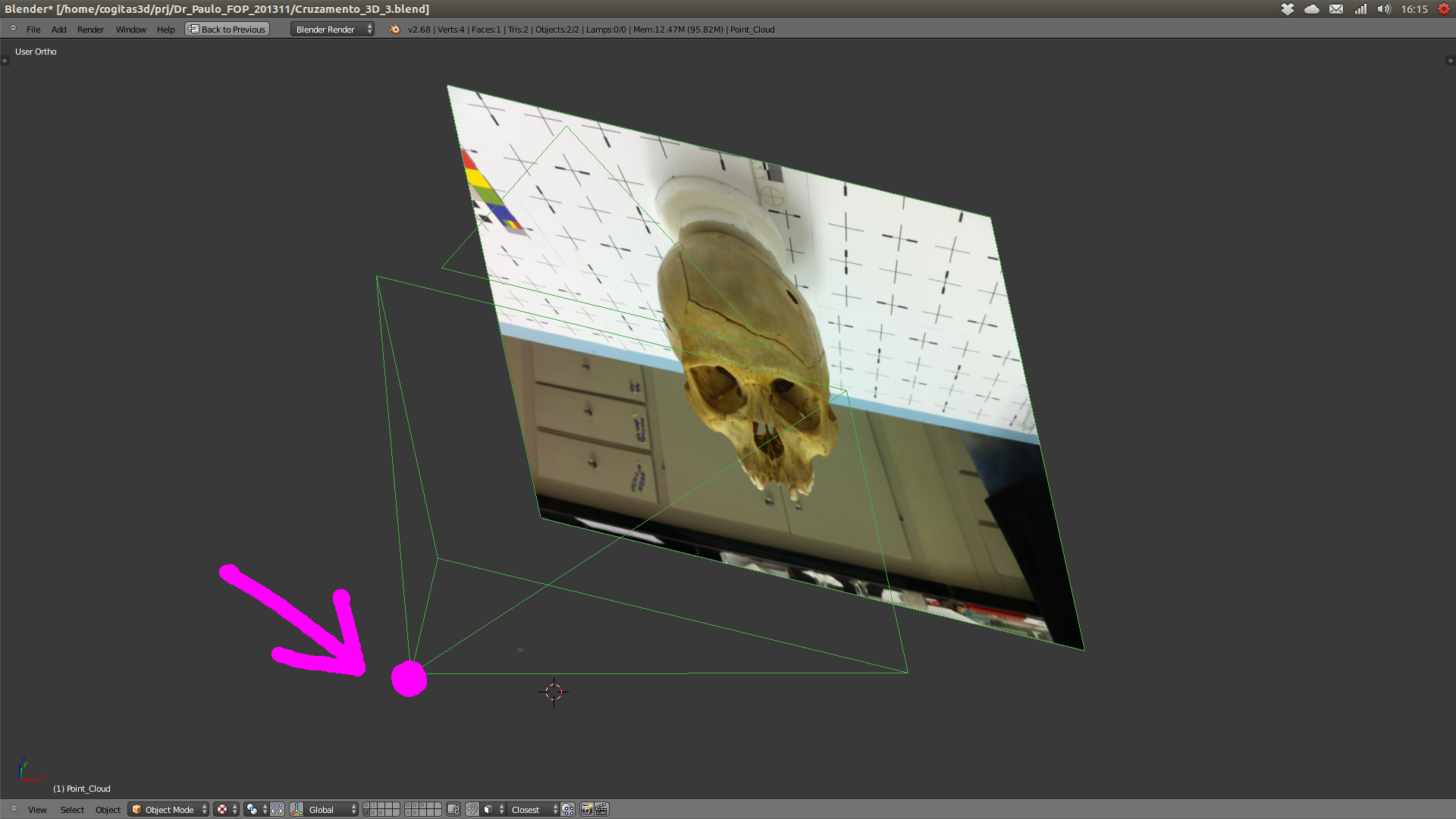Open the system volume indicator
1456x819 pixels.
pyautogui.click(x=1384, y=9)
